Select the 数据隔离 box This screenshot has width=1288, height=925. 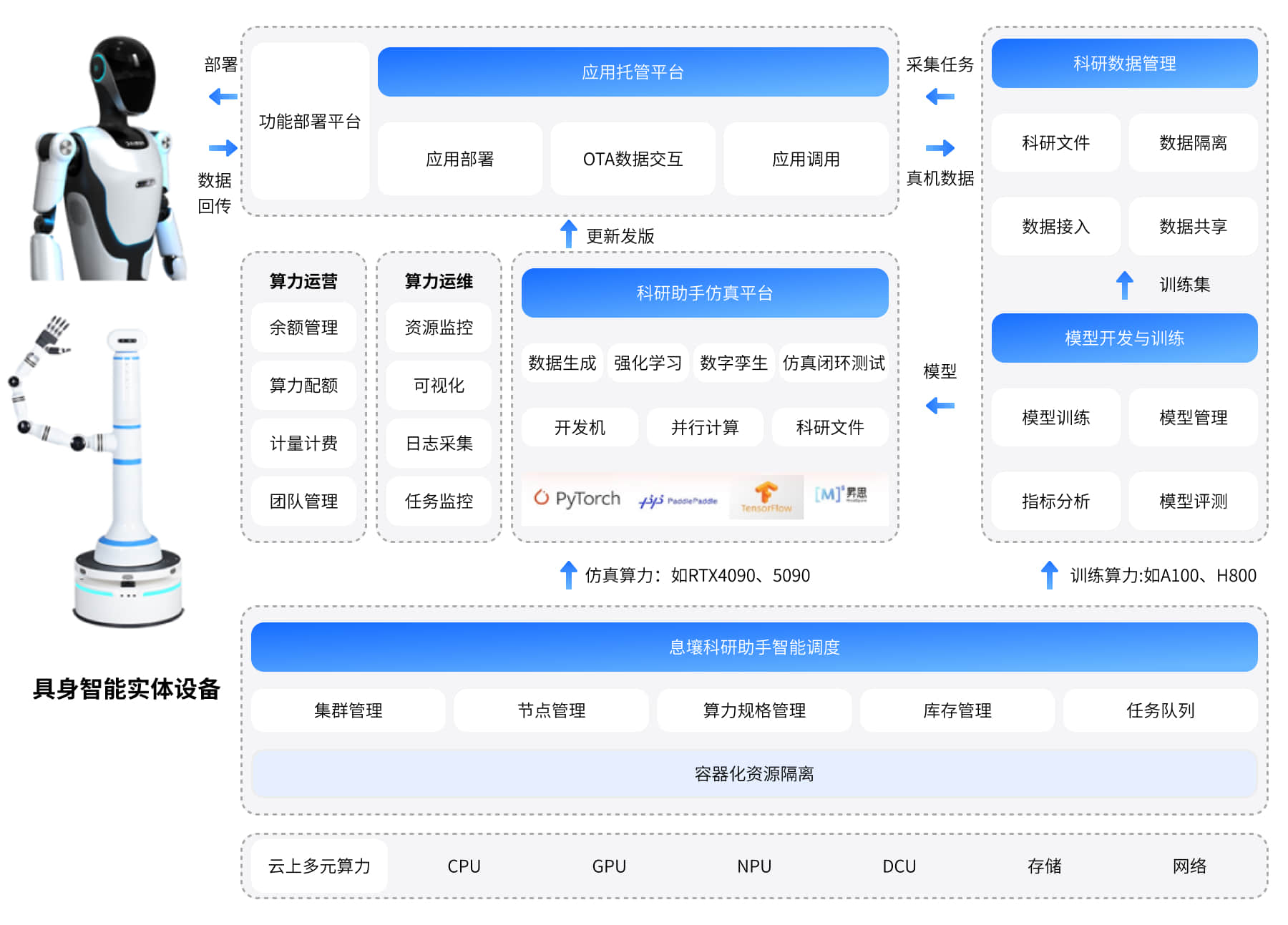(1193, 142)
